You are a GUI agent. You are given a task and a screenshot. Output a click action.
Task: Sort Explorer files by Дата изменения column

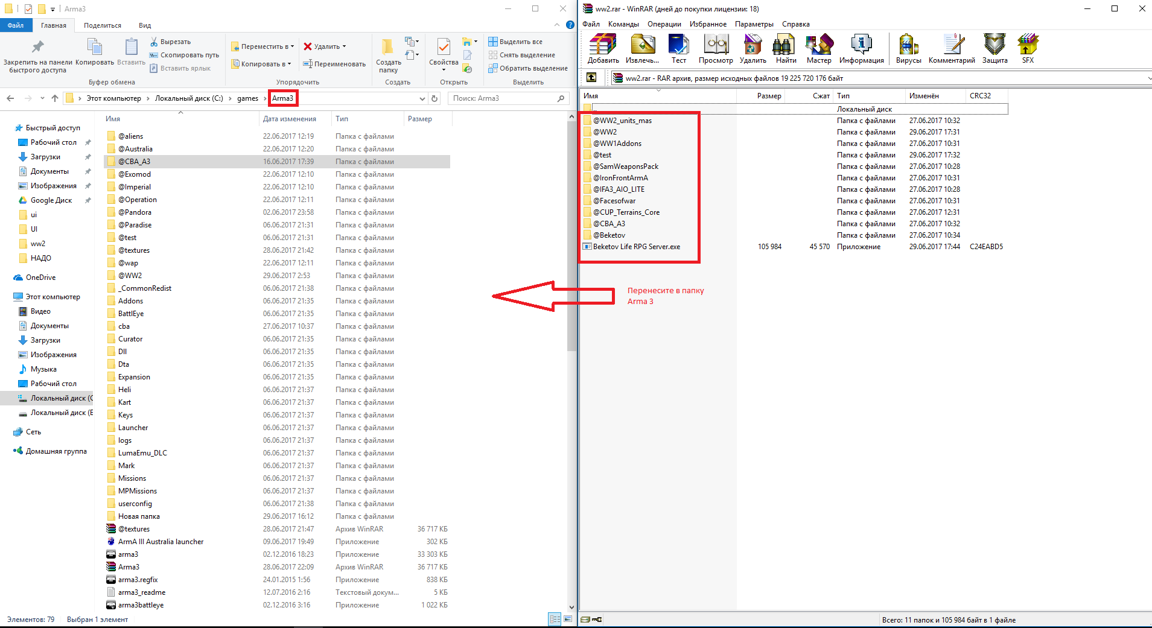[x=295, y=118]
